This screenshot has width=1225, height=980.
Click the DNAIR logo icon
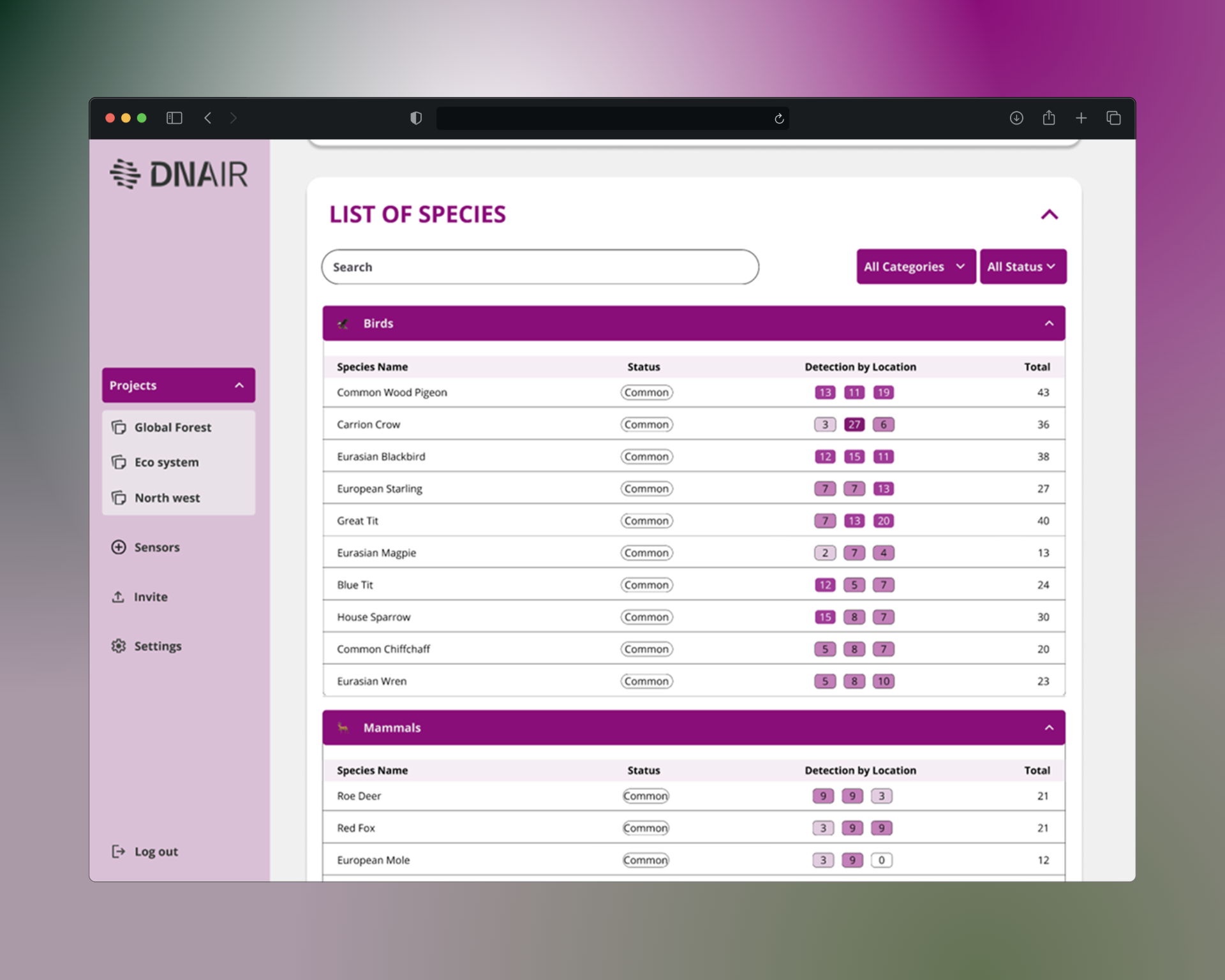tap(125, 174)
